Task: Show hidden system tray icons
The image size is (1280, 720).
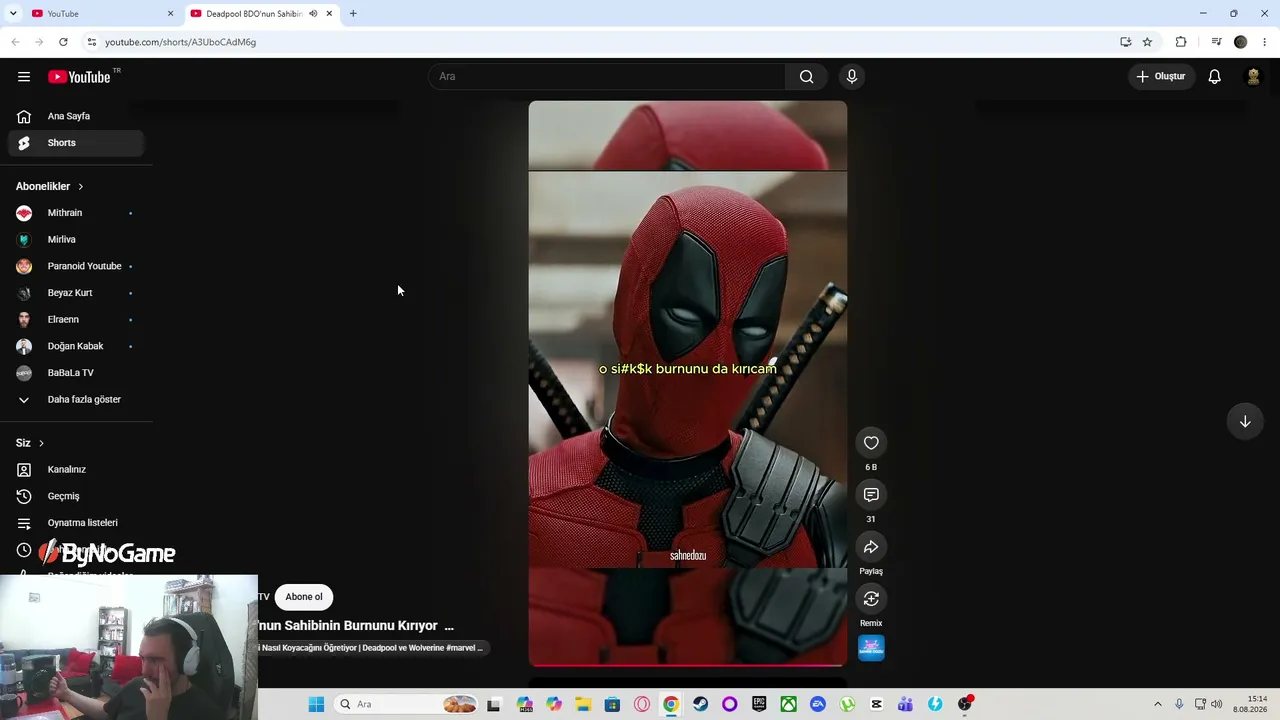Action: [1158, 704]
